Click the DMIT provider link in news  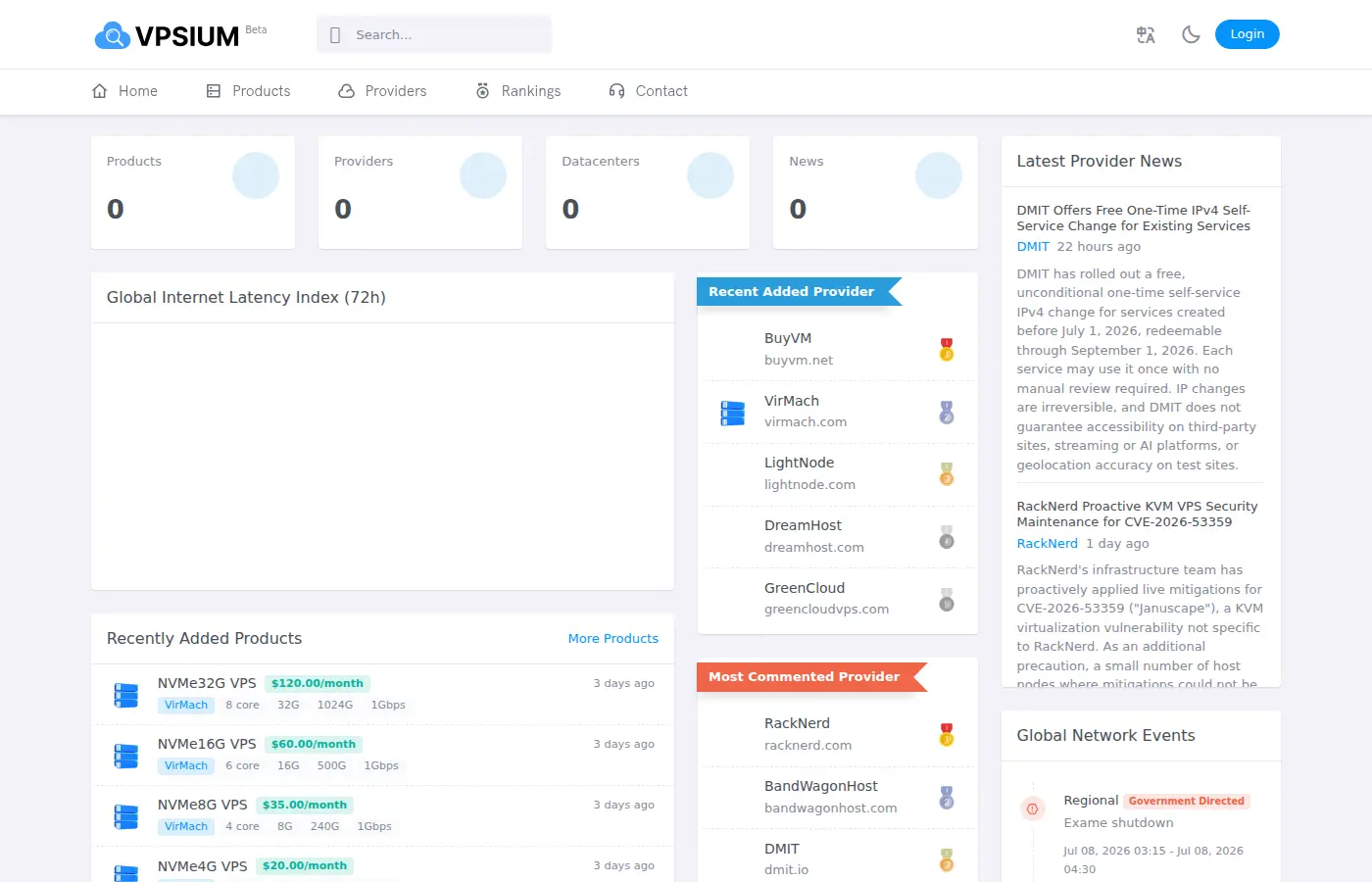coord(1033,247)
